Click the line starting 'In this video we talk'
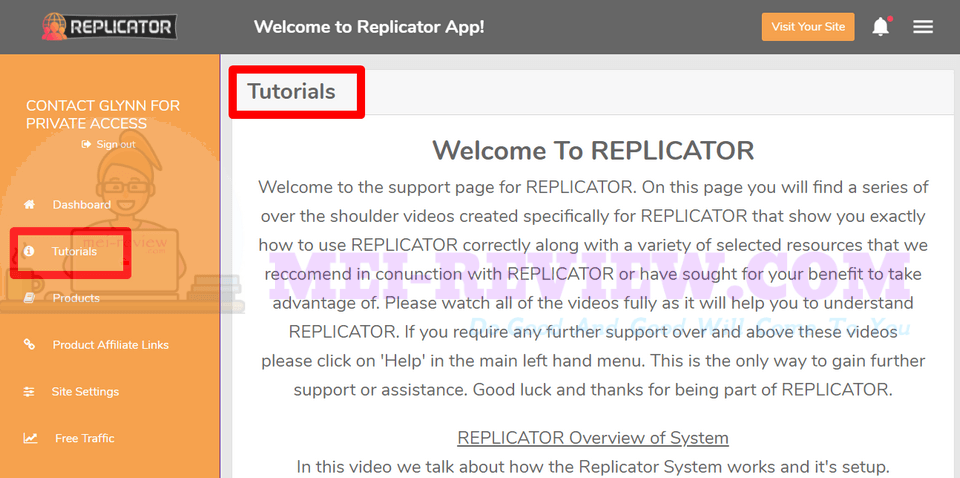 tap(592, 465)
